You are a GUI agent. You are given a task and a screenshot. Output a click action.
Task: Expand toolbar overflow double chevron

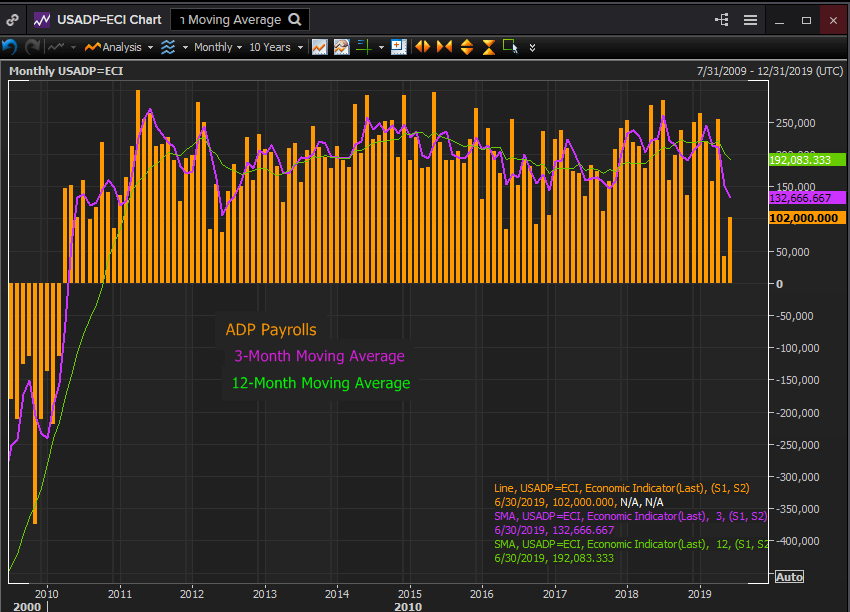(x=532, y=48)
